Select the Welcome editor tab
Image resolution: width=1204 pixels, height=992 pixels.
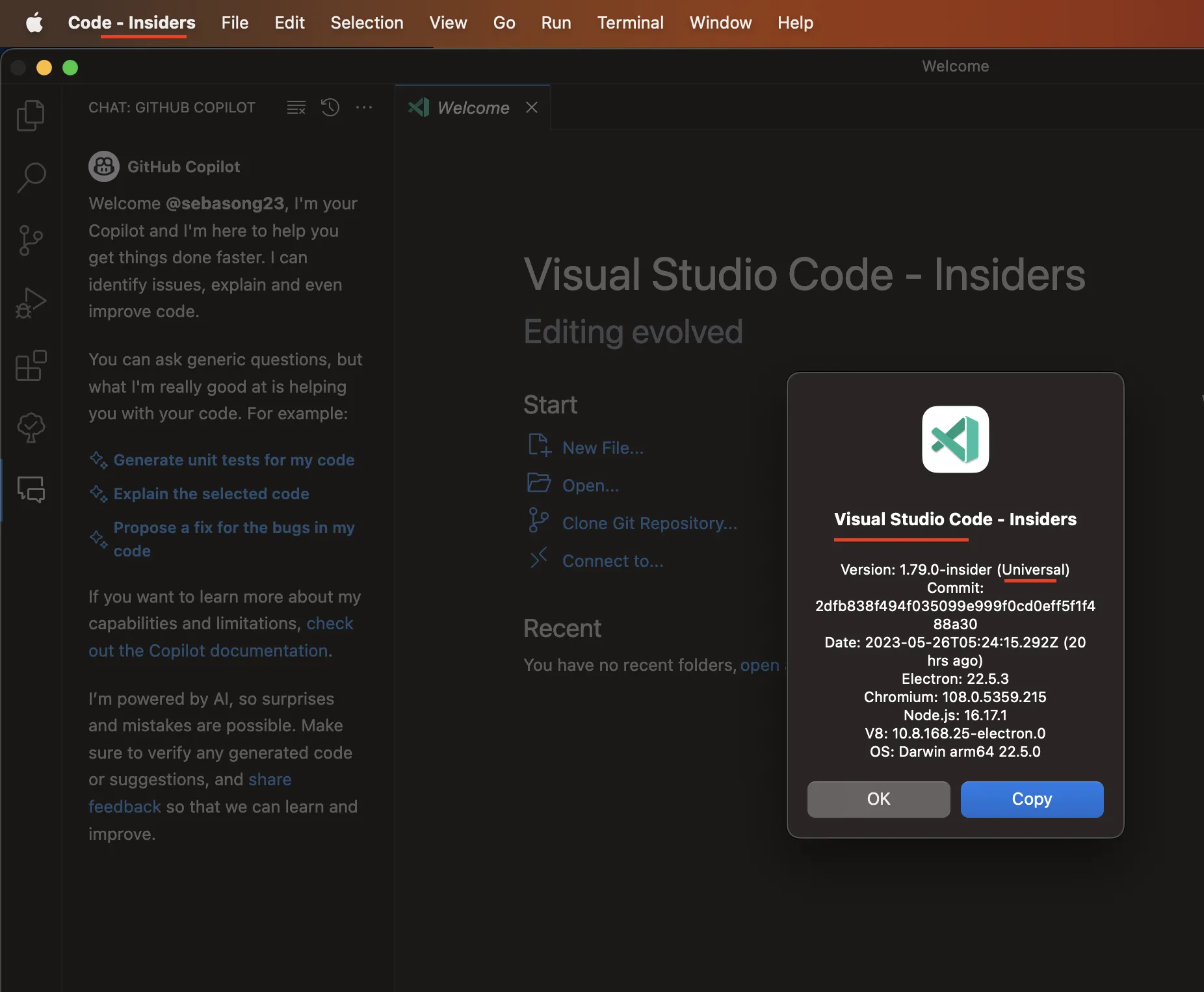click(x=473, y=107)
